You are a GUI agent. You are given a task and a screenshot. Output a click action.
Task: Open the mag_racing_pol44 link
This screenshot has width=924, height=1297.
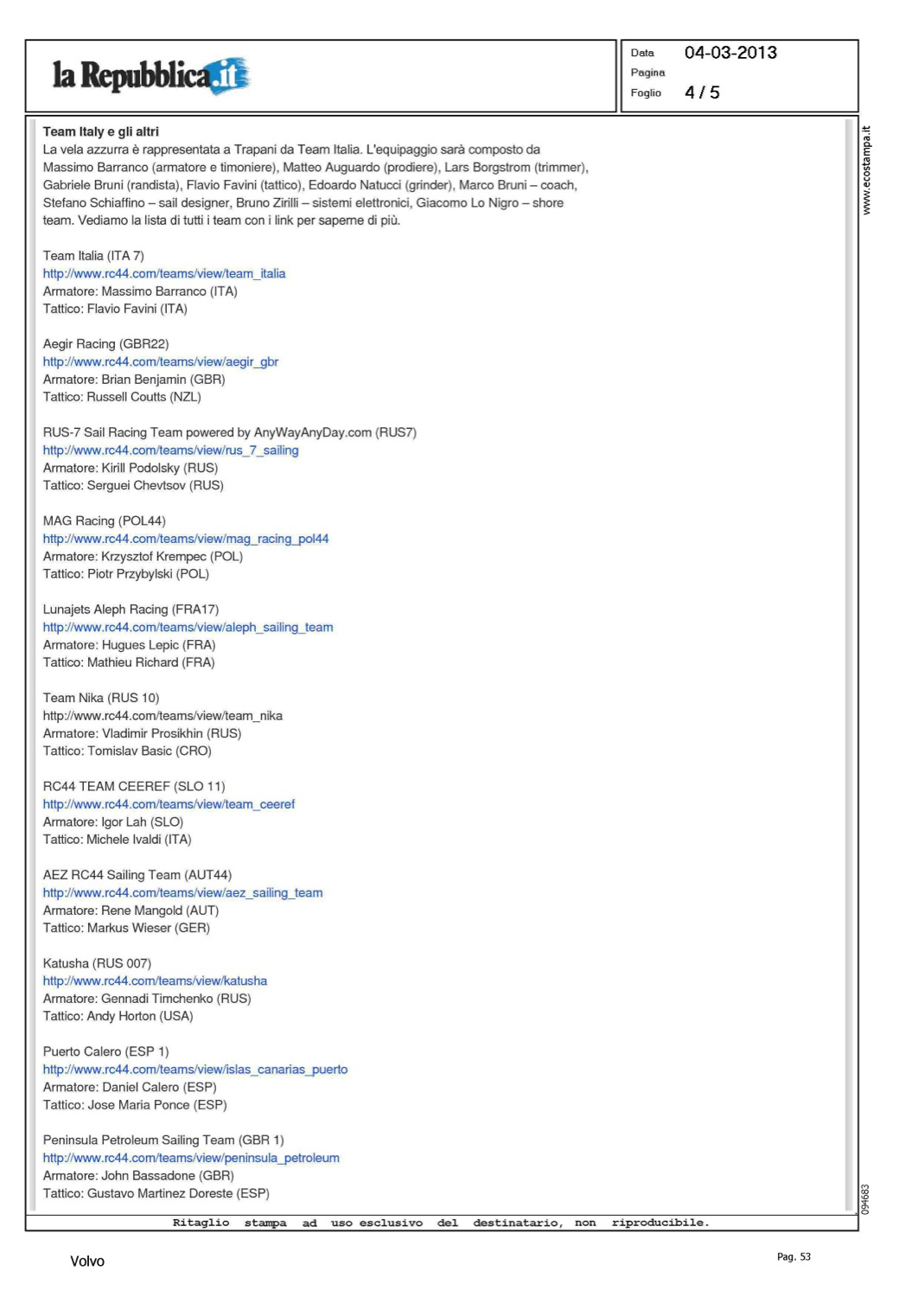(186, 539)
